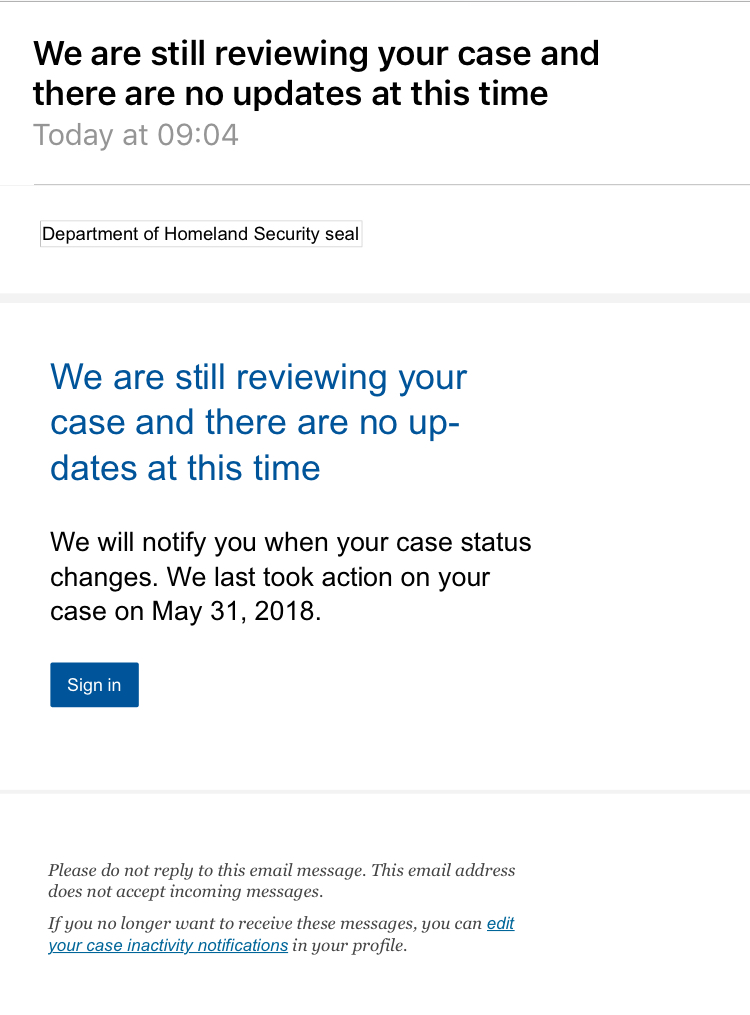This screenshot has width=750, height=1015.
Task: Click the thin separator line above the footer
Action: pyautogui.click(x=375, y=791)
